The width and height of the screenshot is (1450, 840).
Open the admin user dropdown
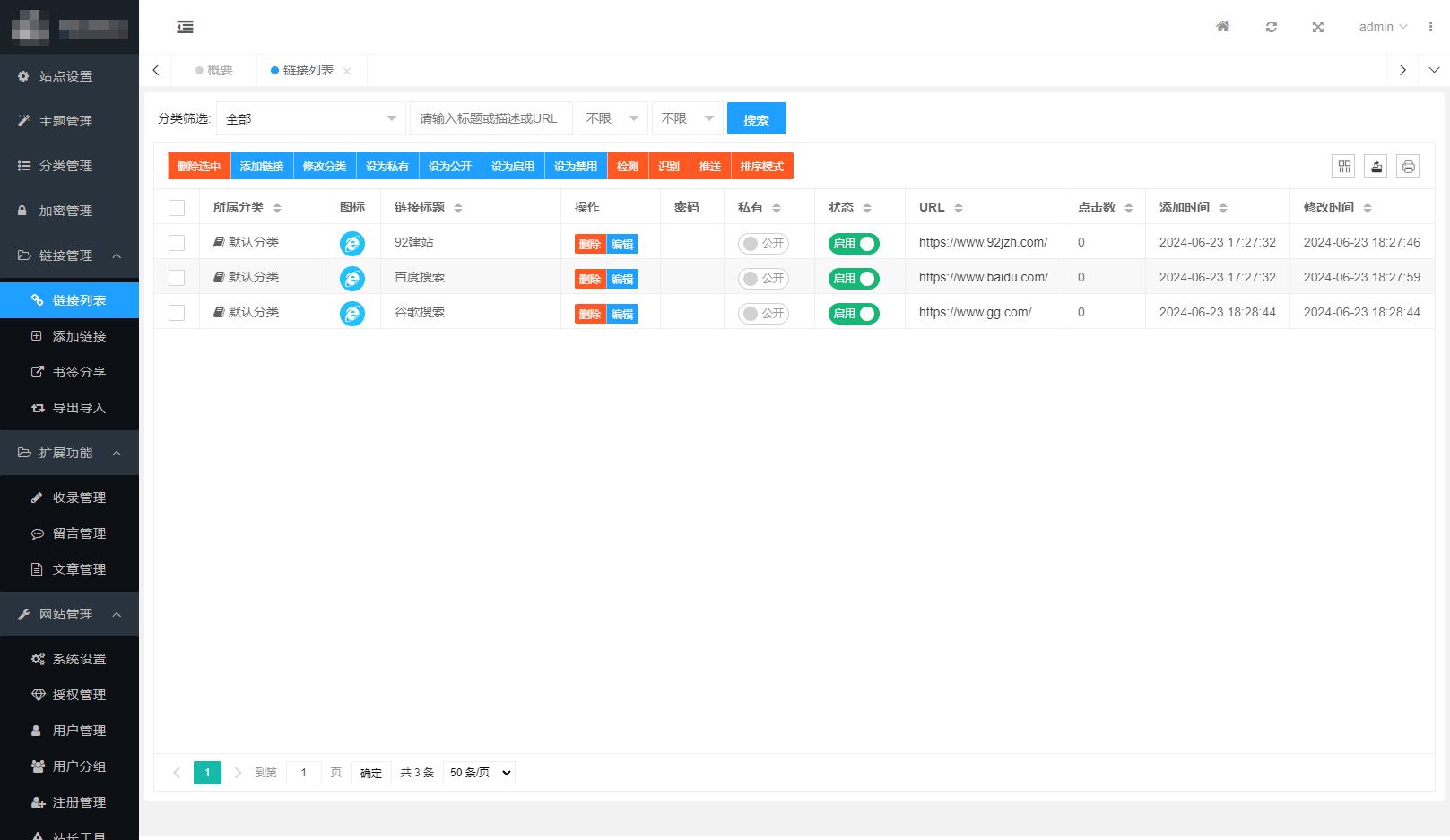(1383, 27)
